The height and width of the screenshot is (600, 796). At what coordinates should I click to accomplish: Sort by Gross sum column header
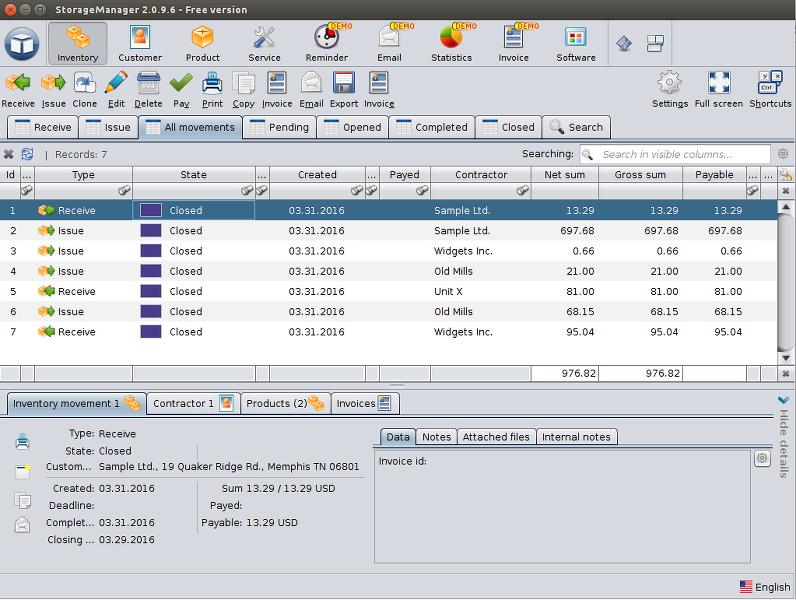640,175
